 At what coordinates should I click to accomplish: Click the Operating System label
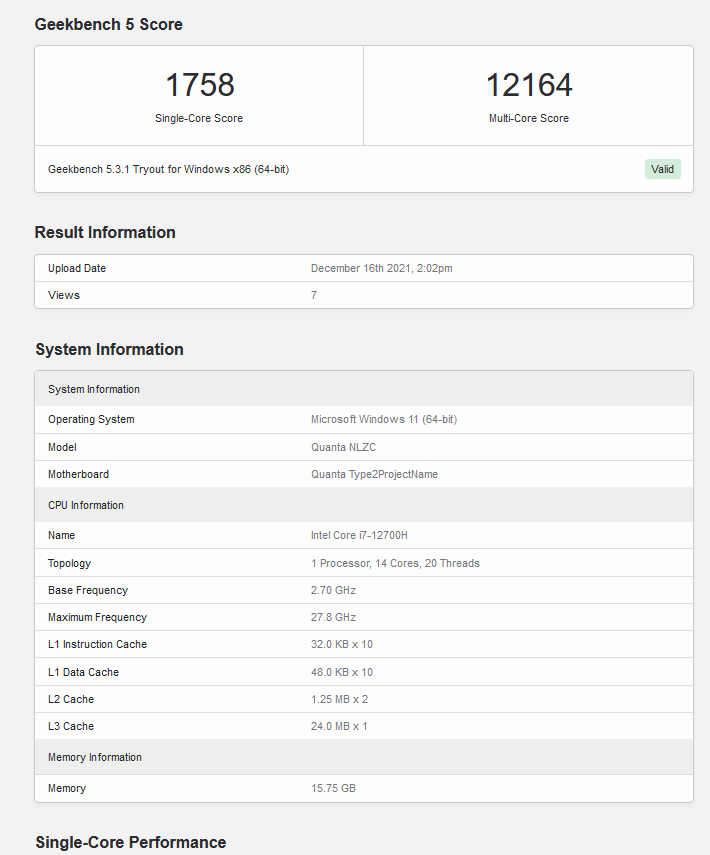[91, 419]
